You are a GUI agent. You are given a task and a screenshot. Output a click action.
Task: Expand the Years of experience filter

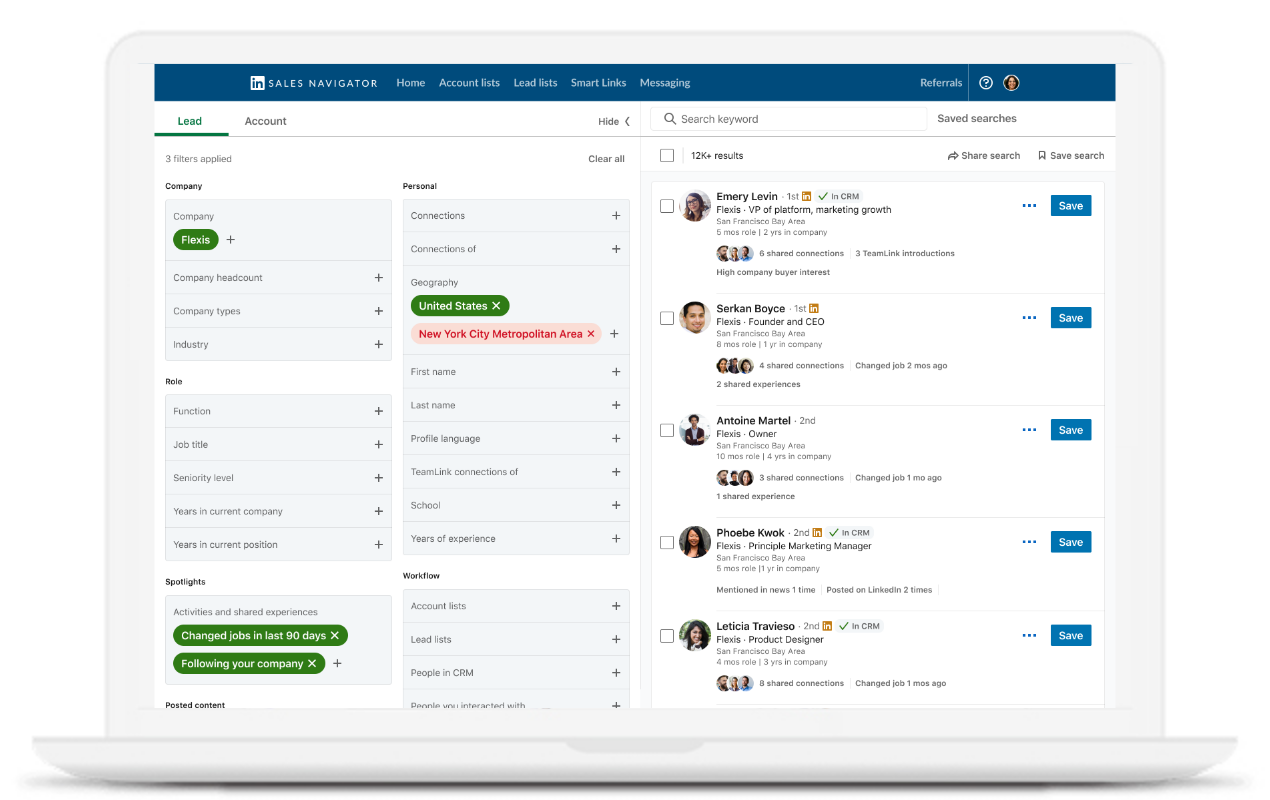[616, 539]
